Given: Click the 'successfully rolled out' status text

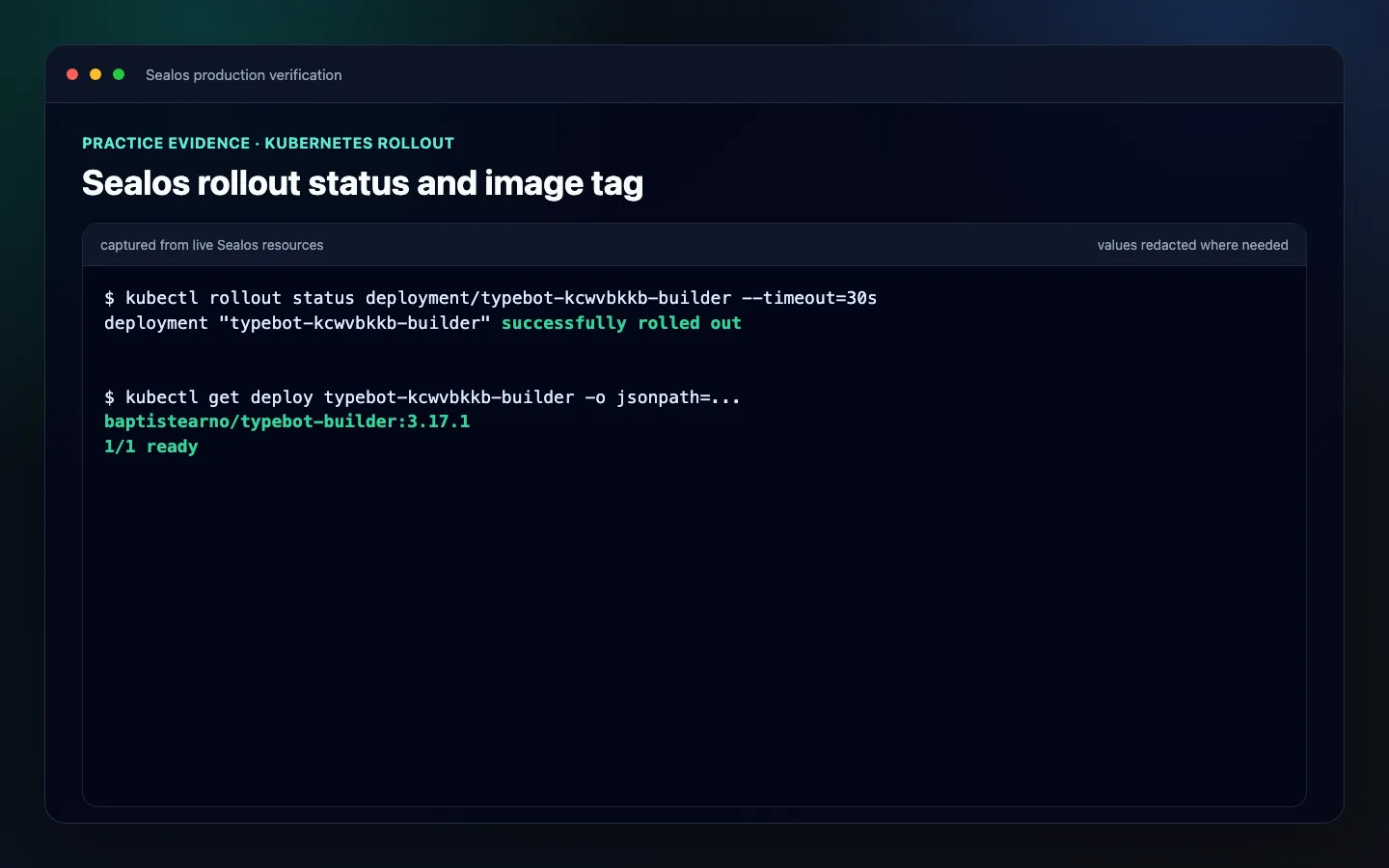Looking at the screenshot, I should pyautogui.click(x=621, y=323).
